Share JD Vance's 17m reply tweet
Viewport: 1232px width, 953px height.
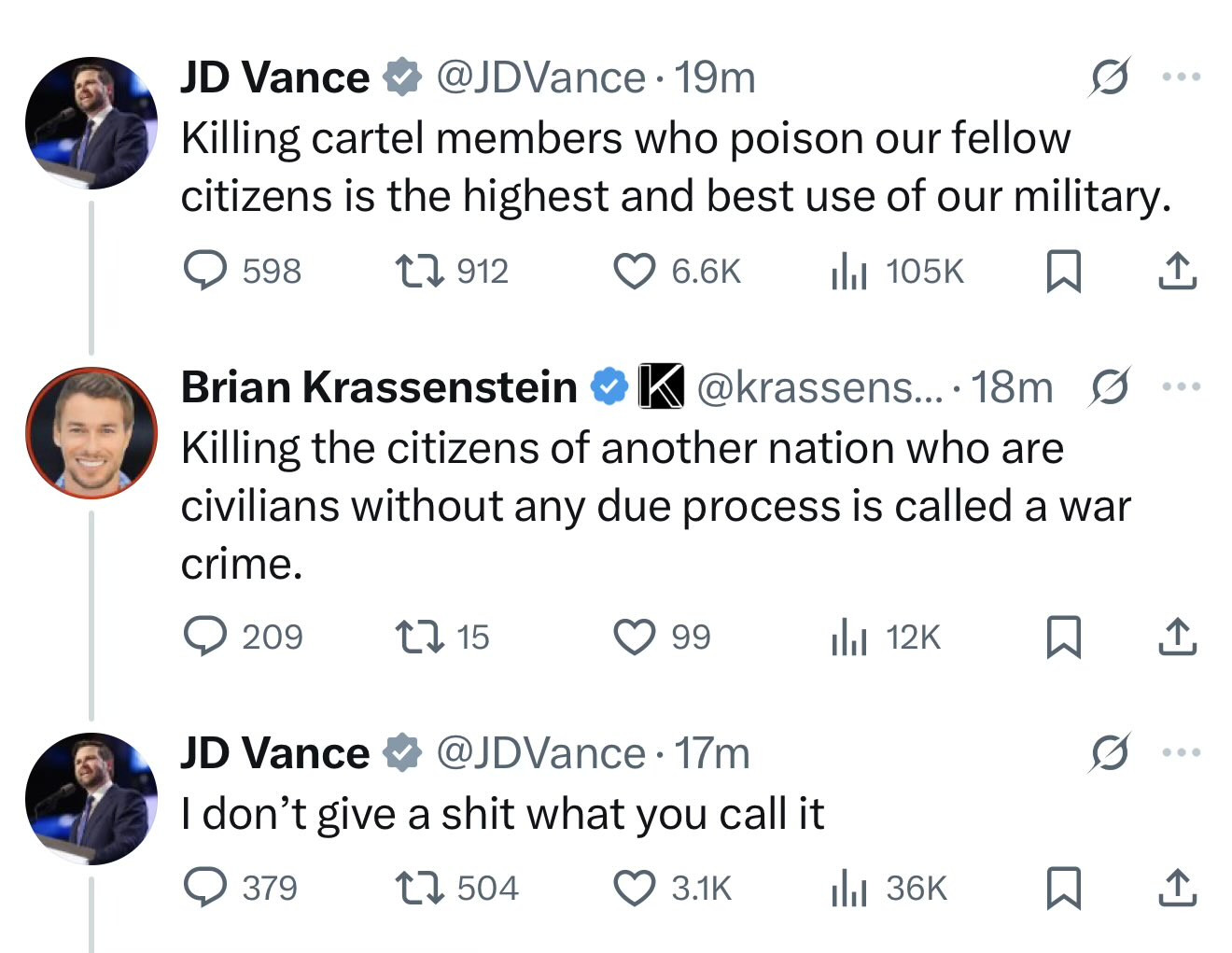(1177, 888)
